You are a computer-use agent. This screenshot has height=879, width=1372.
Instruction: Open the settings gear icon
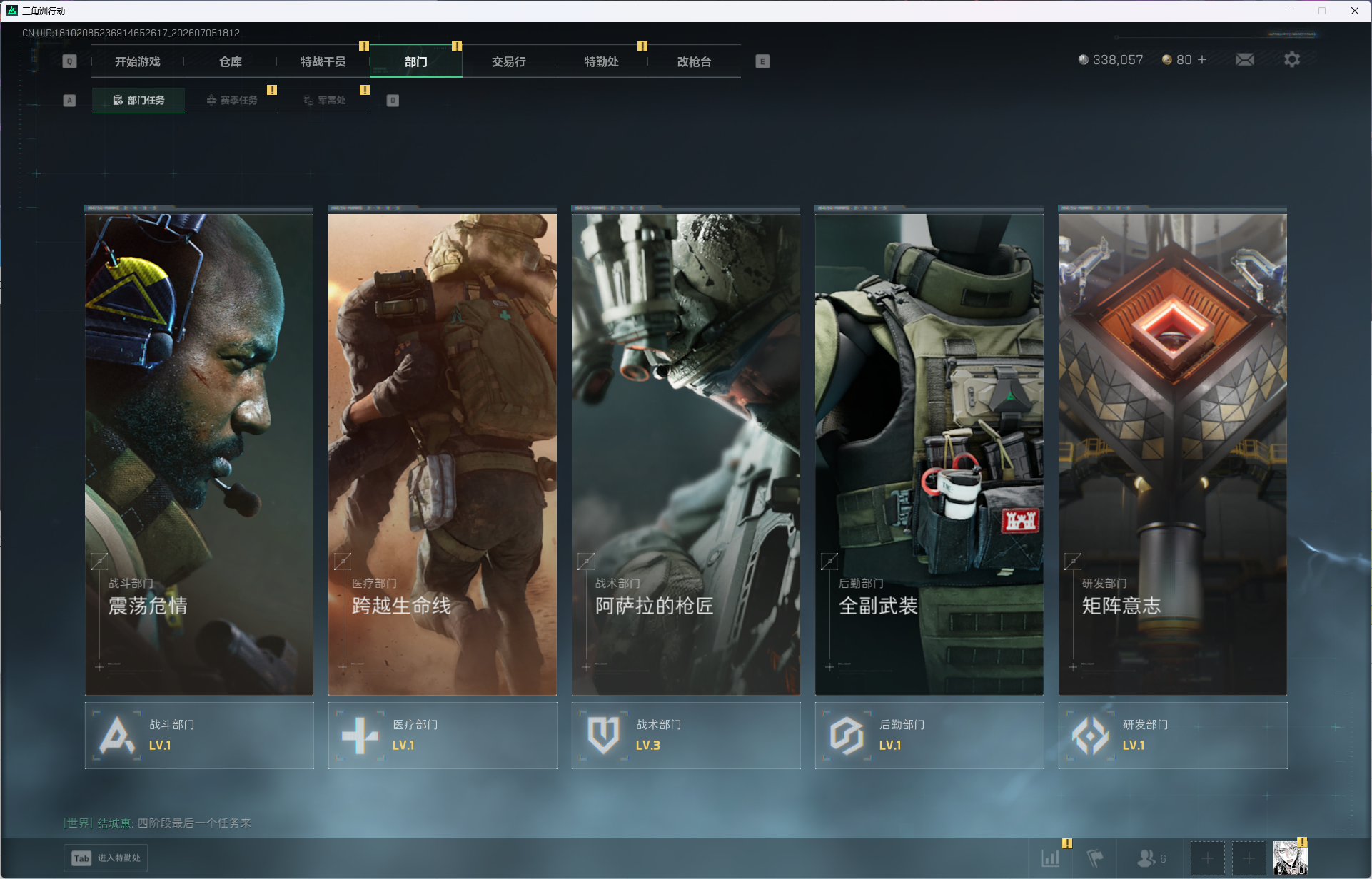tap(1292, 60)
